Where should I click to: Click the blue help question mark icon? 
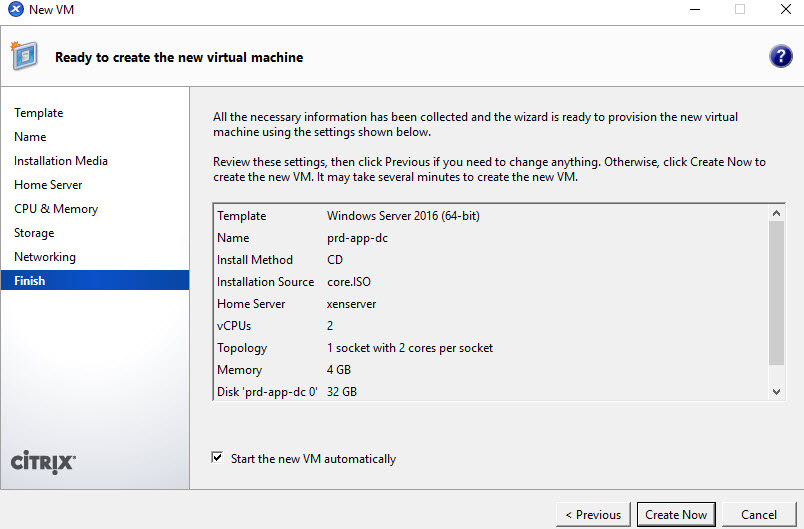[x=780, y=56]
